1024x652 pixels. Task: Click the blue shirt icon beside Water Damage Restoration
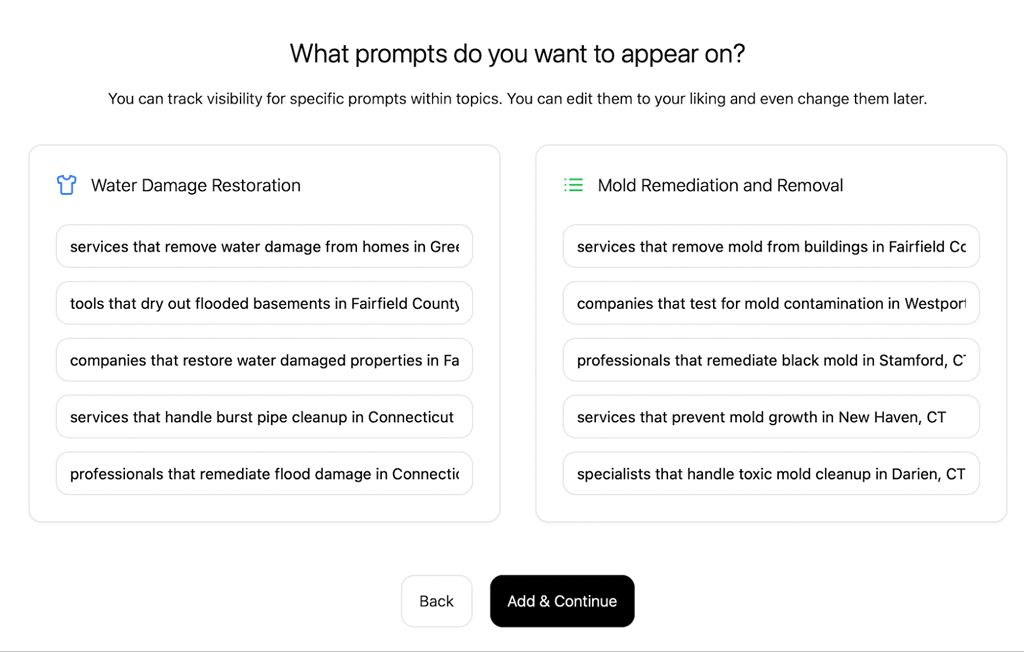pos(66,185)
